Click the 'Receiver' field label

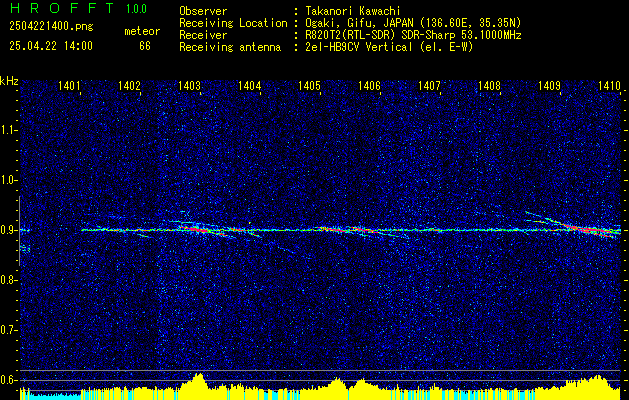tap(203, 35)
